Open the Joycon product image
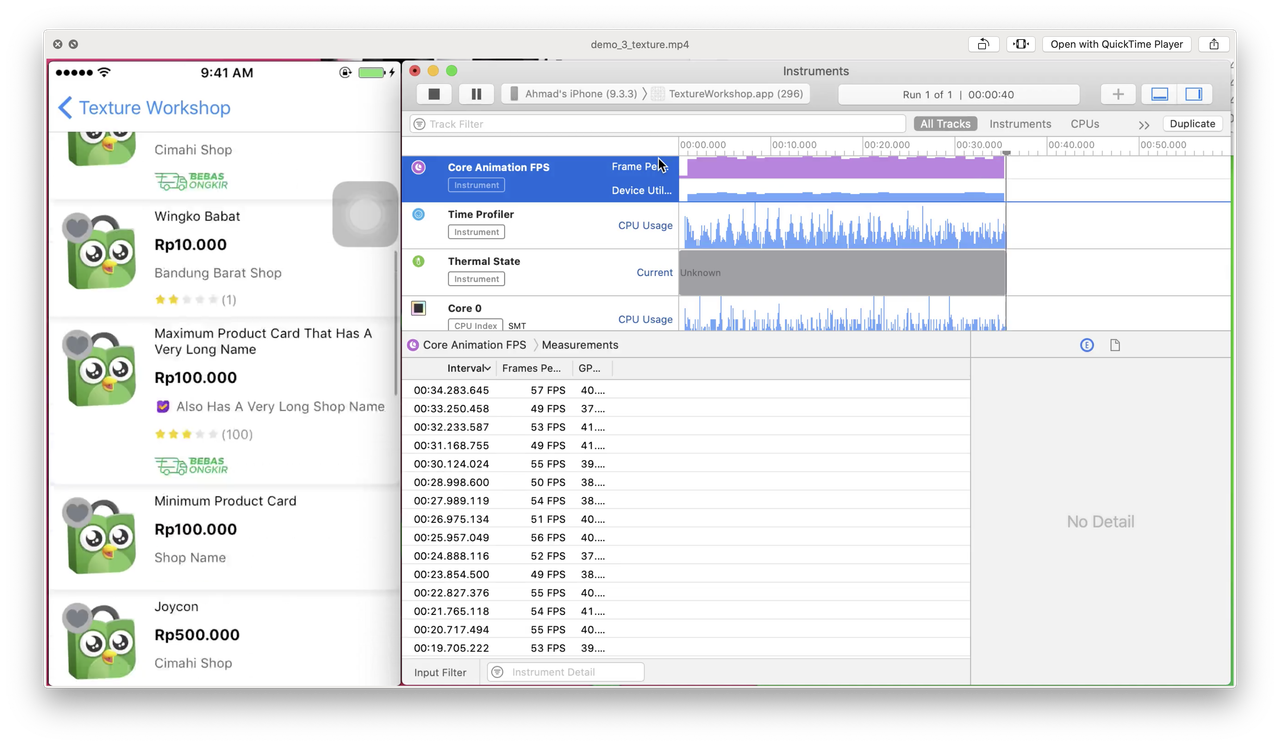The width and height of the screenshot is (1280, 746). pyautogui.click(x=101, y=643)
